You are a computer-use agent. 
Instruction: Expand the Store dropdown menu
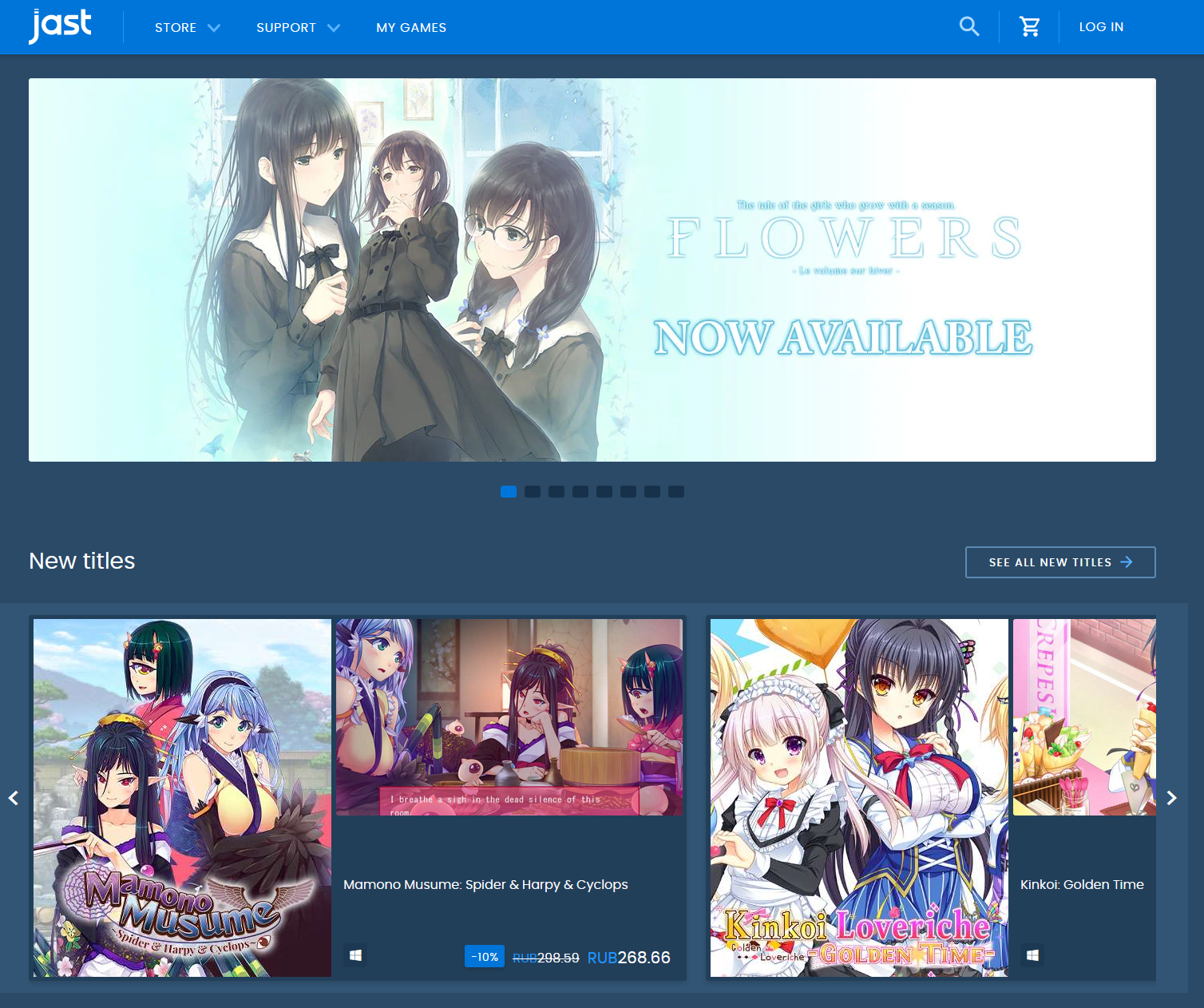point(188,27)
